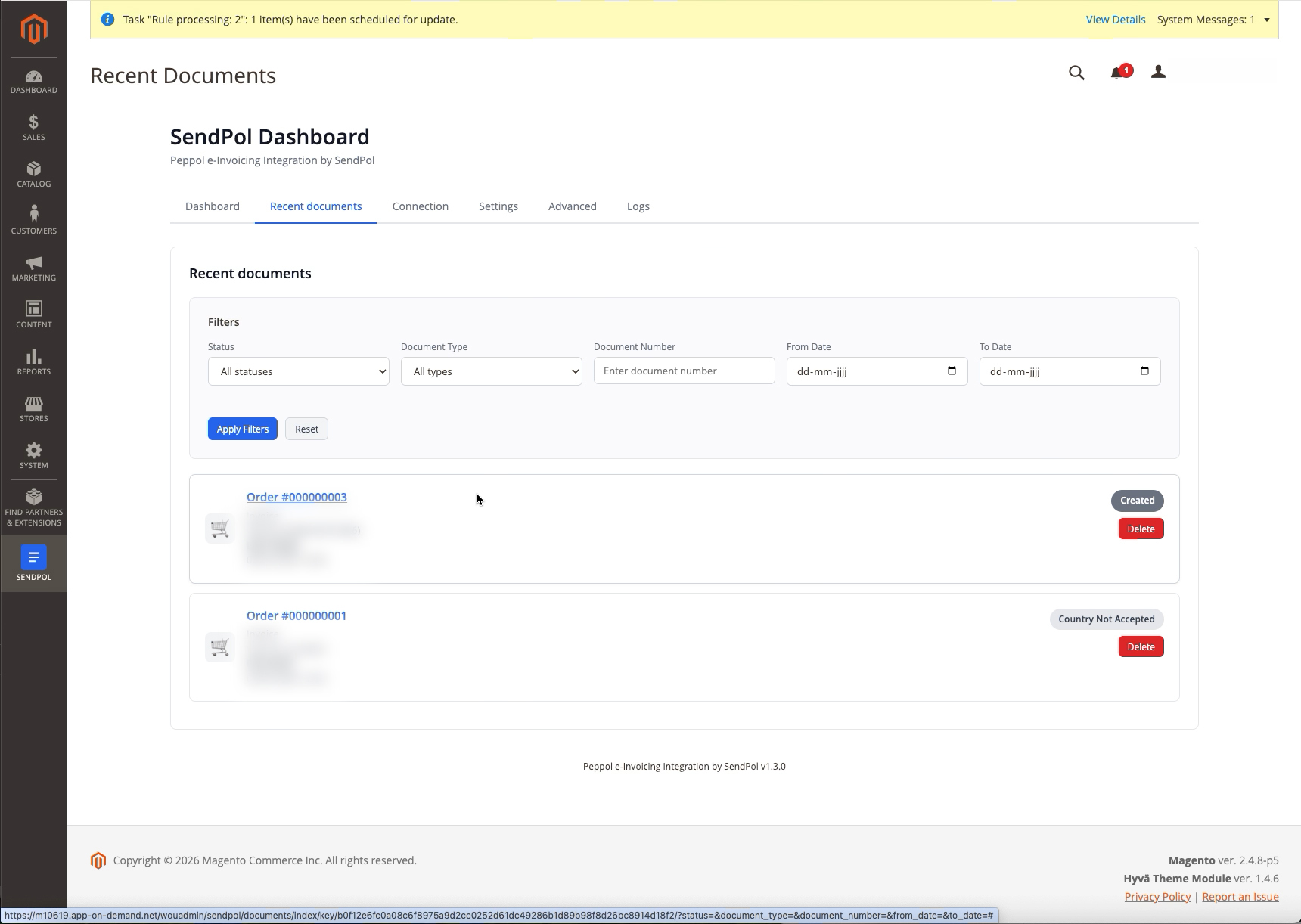The image size is (1301, 924).
Task: Click the Apply Filters button
Action: [x=243, y=429]
